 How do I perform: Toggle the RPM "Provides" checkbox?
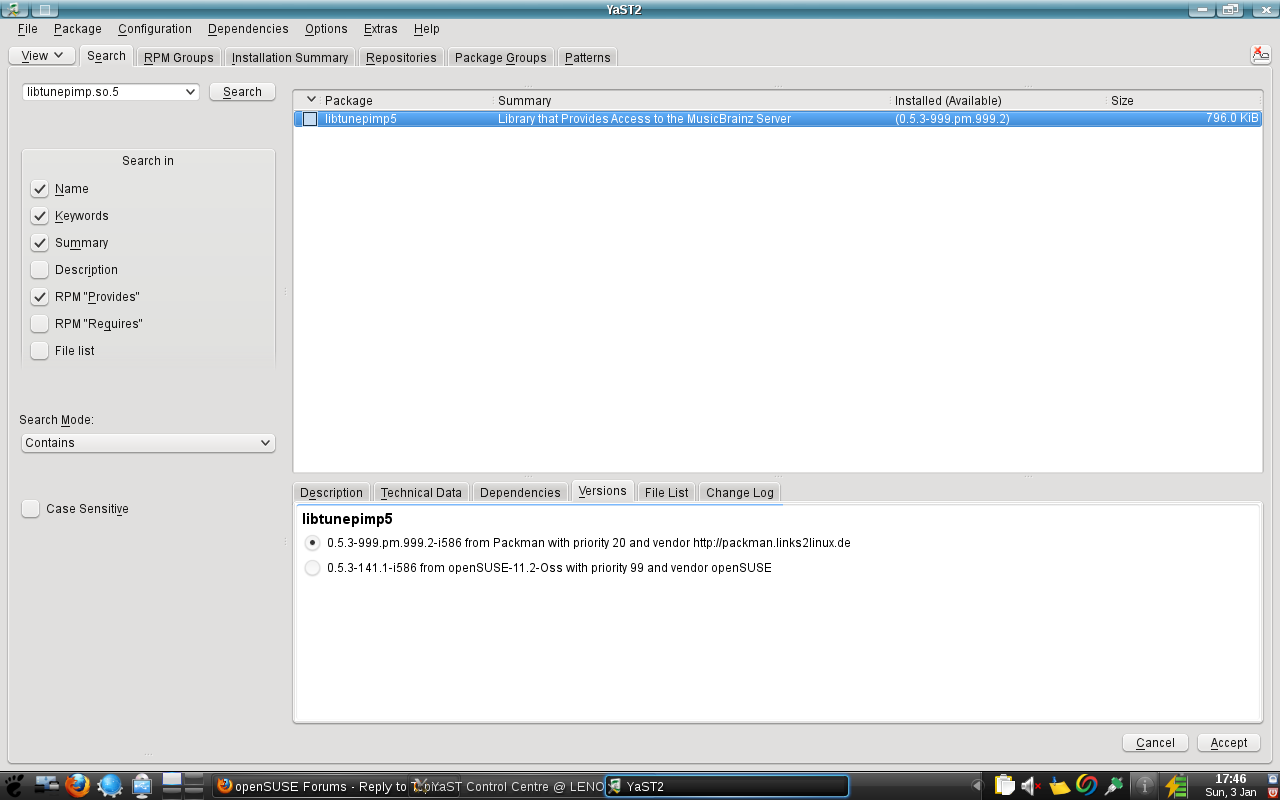[x=40, y=297]
